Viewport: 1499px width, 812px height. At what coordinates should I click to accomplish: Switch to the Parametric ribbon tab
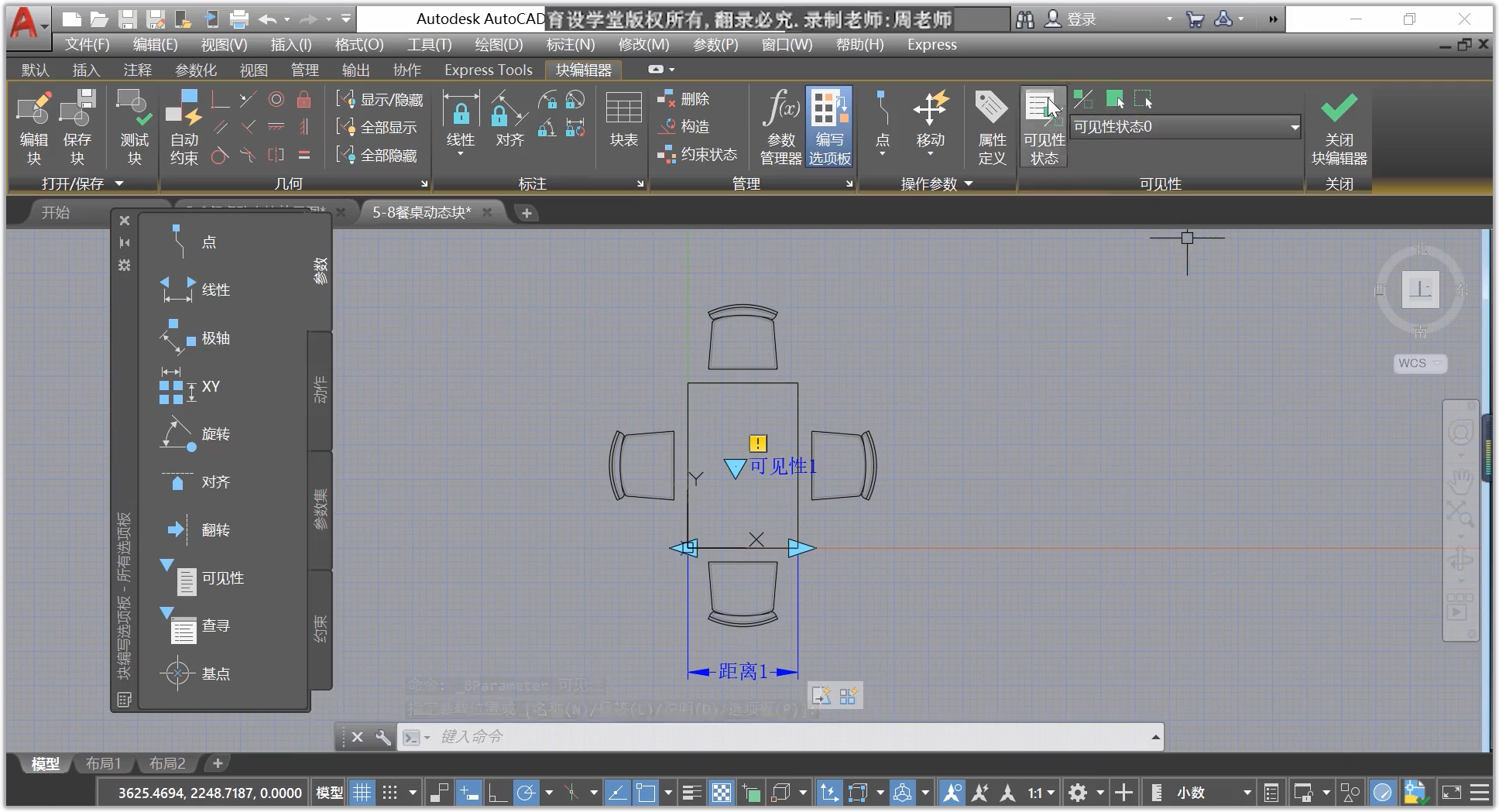pos(196,70)
